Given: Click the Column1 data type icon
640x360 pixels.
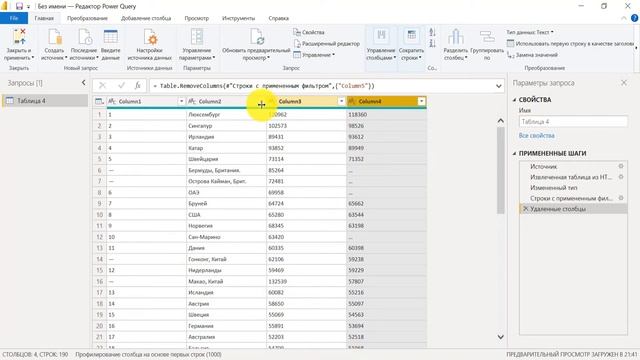Looking at the screenshot, I should point(111,101).
